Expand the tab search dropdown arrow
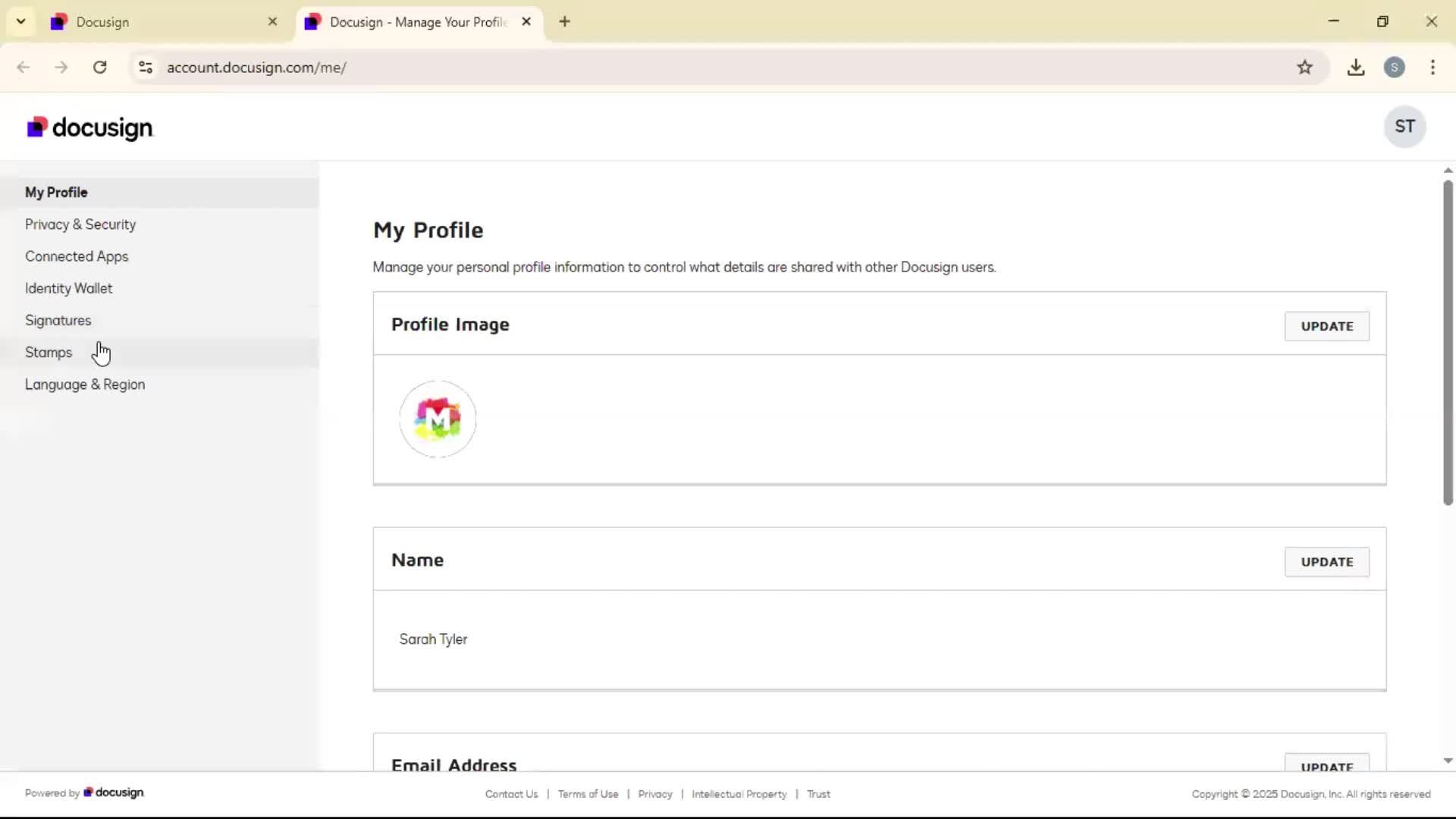Screen dimensions: 1456x819 point(20,22)
